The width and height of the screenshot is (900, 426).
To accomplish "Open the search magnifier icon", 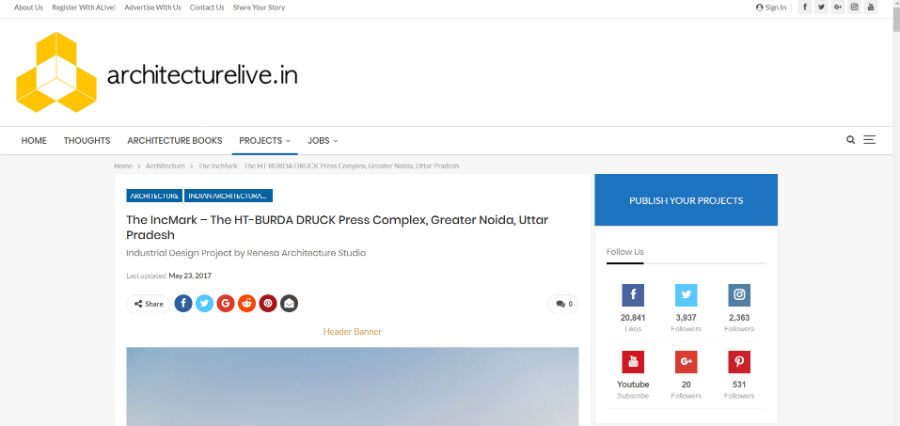I will pyautogui.click(x=851, y=140).
